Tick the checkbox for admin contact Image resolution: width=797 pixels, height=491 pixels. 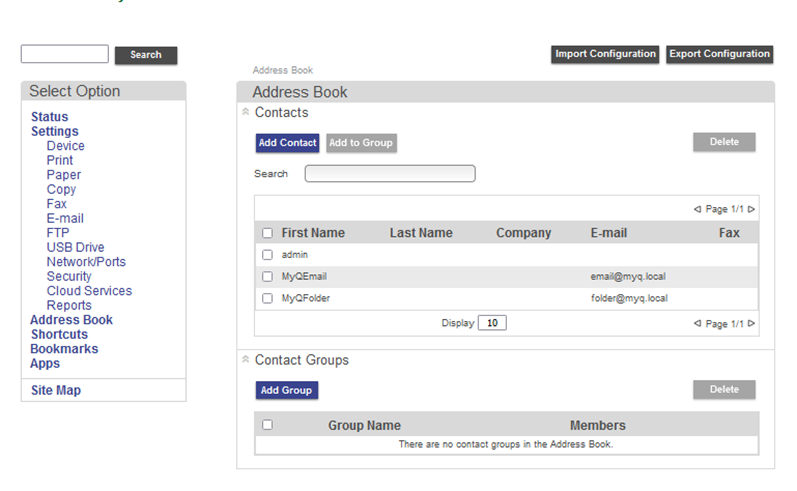(x=267, y=255)
